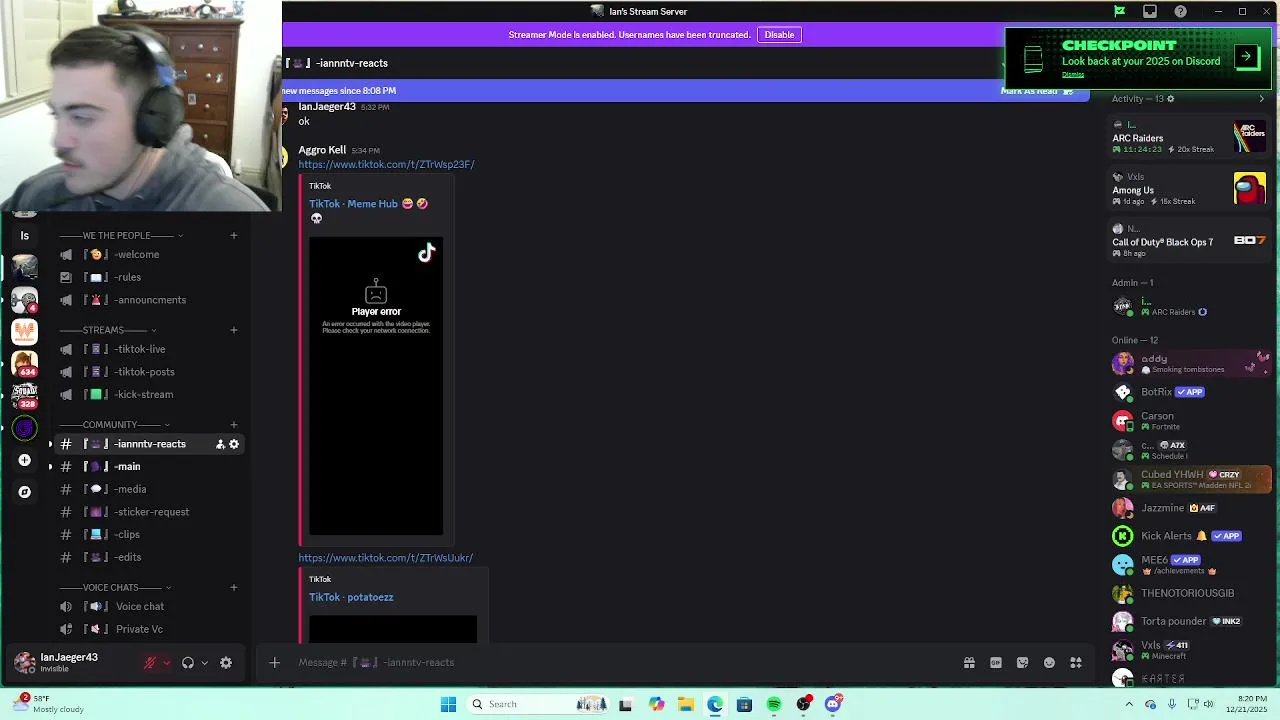Open microphone input options dropdown arrow
This screenshot has height=720, width=1280.
[x=167, y=663]
